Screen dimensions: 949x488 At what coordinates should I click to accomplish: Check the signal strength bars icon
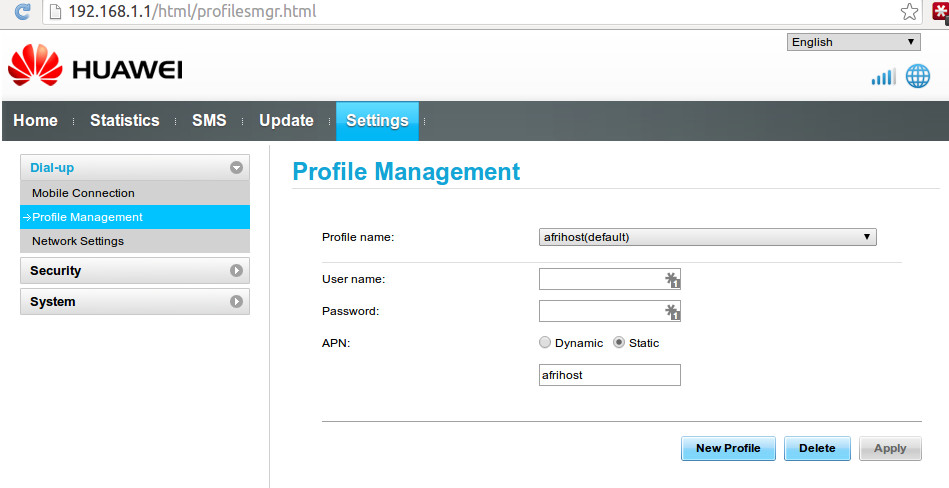(x=883, y=77)
